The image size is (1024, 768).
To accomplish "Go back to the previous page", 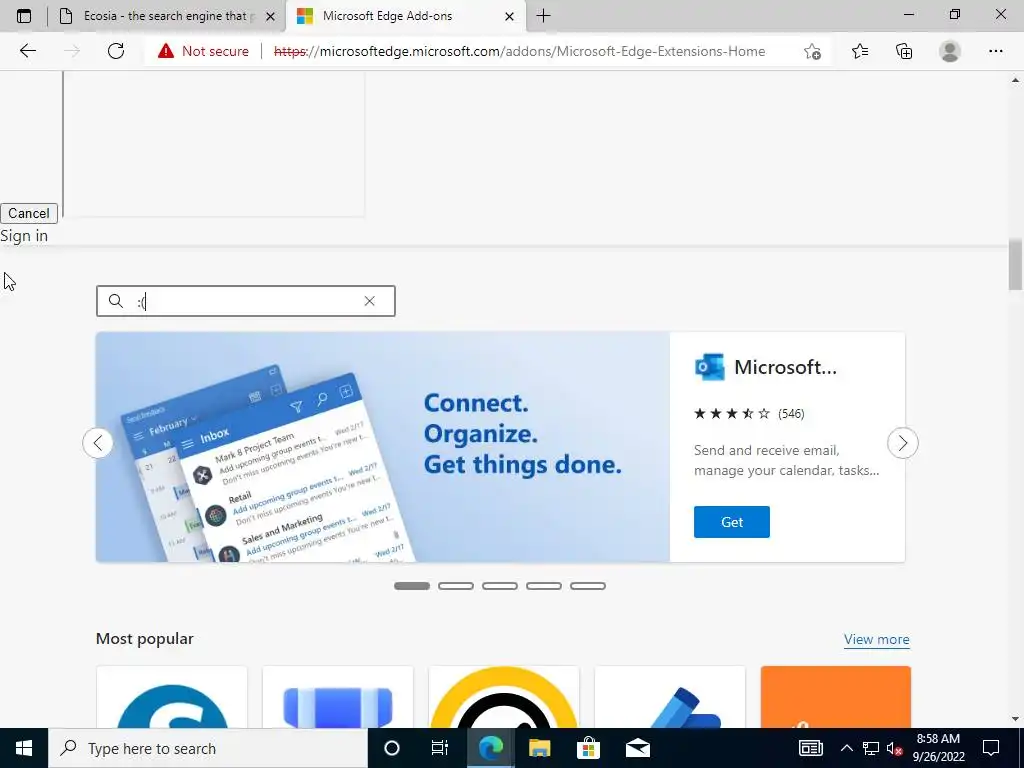I will coord(27,51).
